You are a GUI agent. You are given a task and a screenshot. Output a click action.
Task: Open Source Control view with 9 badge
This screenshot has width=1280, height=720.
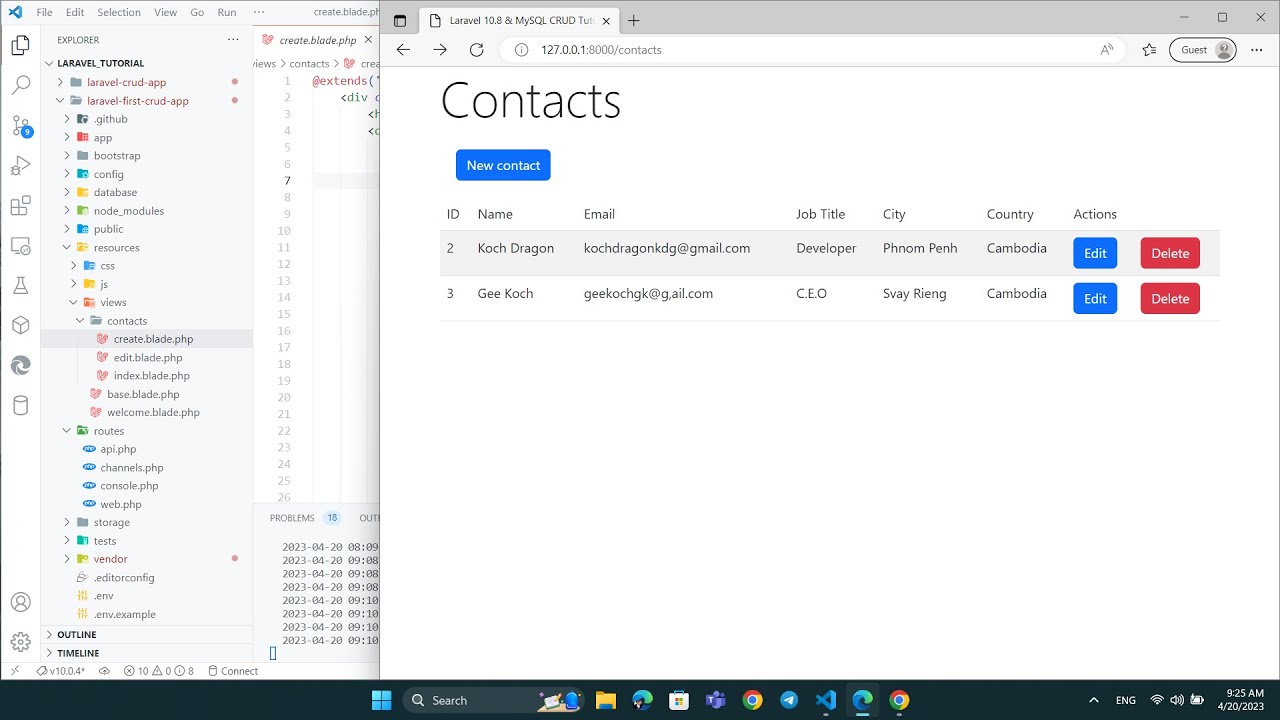(20, 125)
